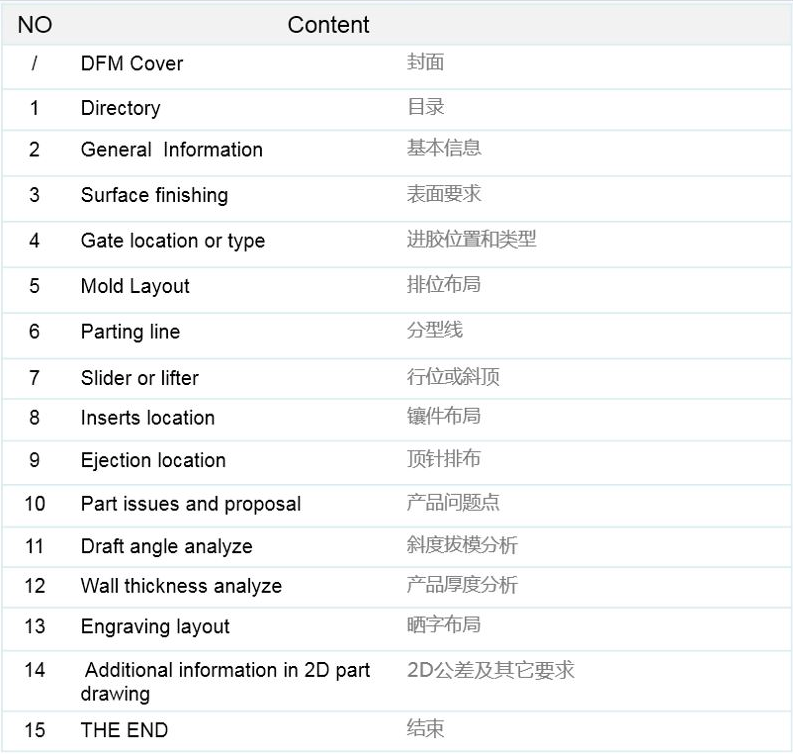Click the 'DFM Cover' entry
This screenshot has width=793, height=754.
(132, 64)
